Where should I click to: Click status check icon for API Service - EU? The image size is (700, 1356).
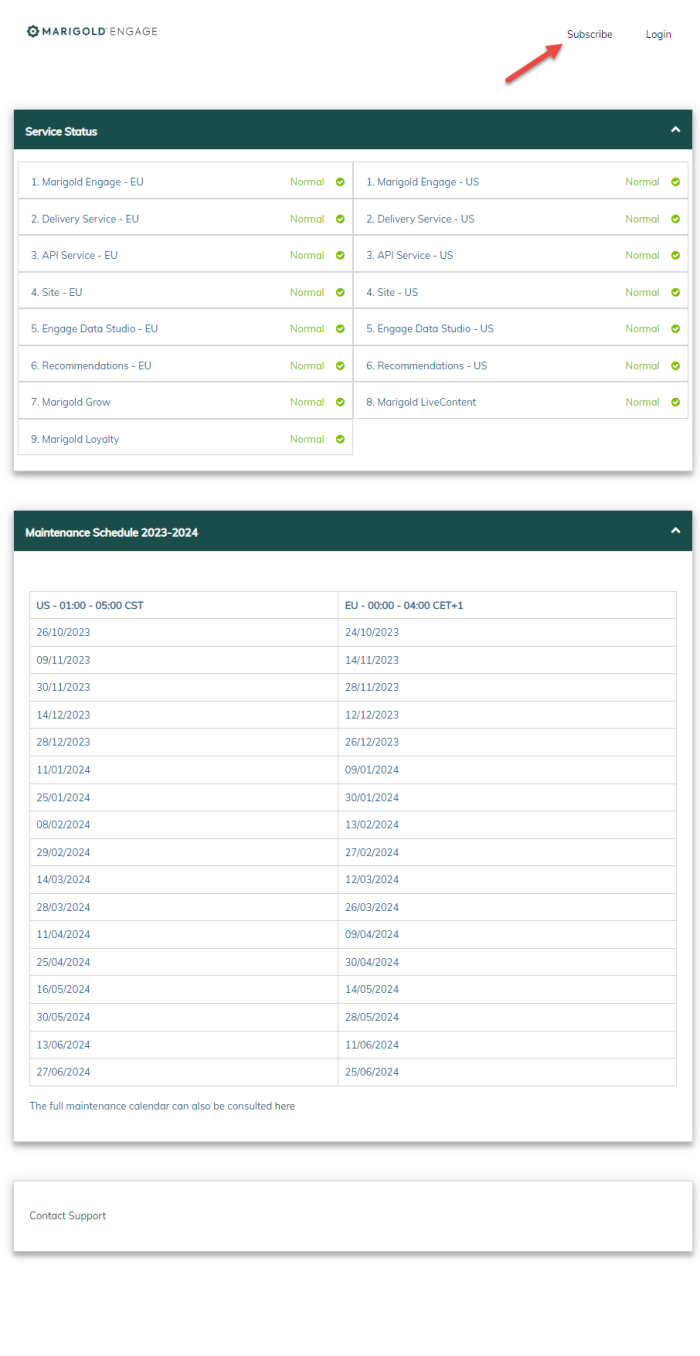pos(340,255)
